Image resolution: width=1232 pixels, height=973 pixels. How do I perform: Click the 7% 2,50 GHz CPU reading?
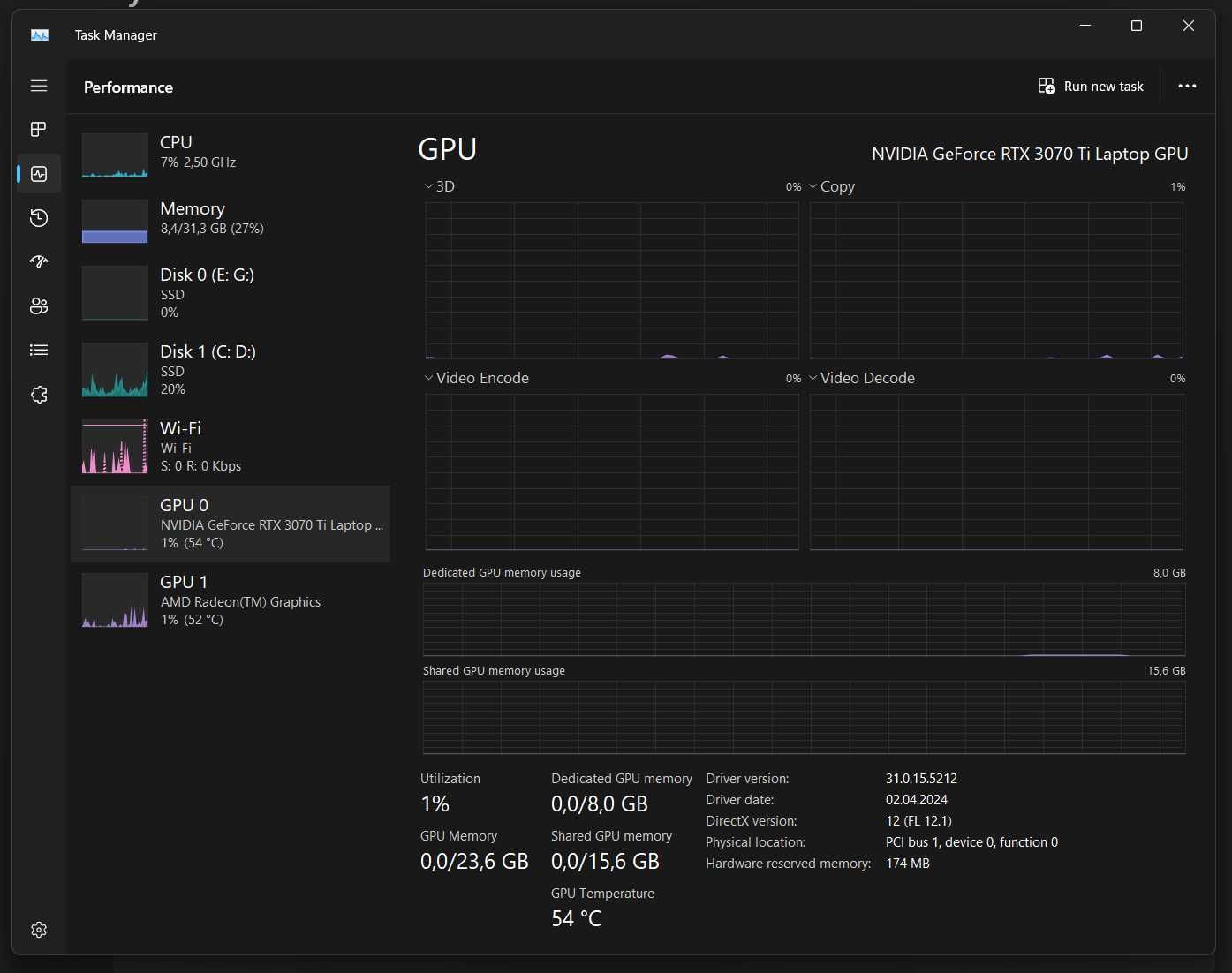[x=198, y=162]
